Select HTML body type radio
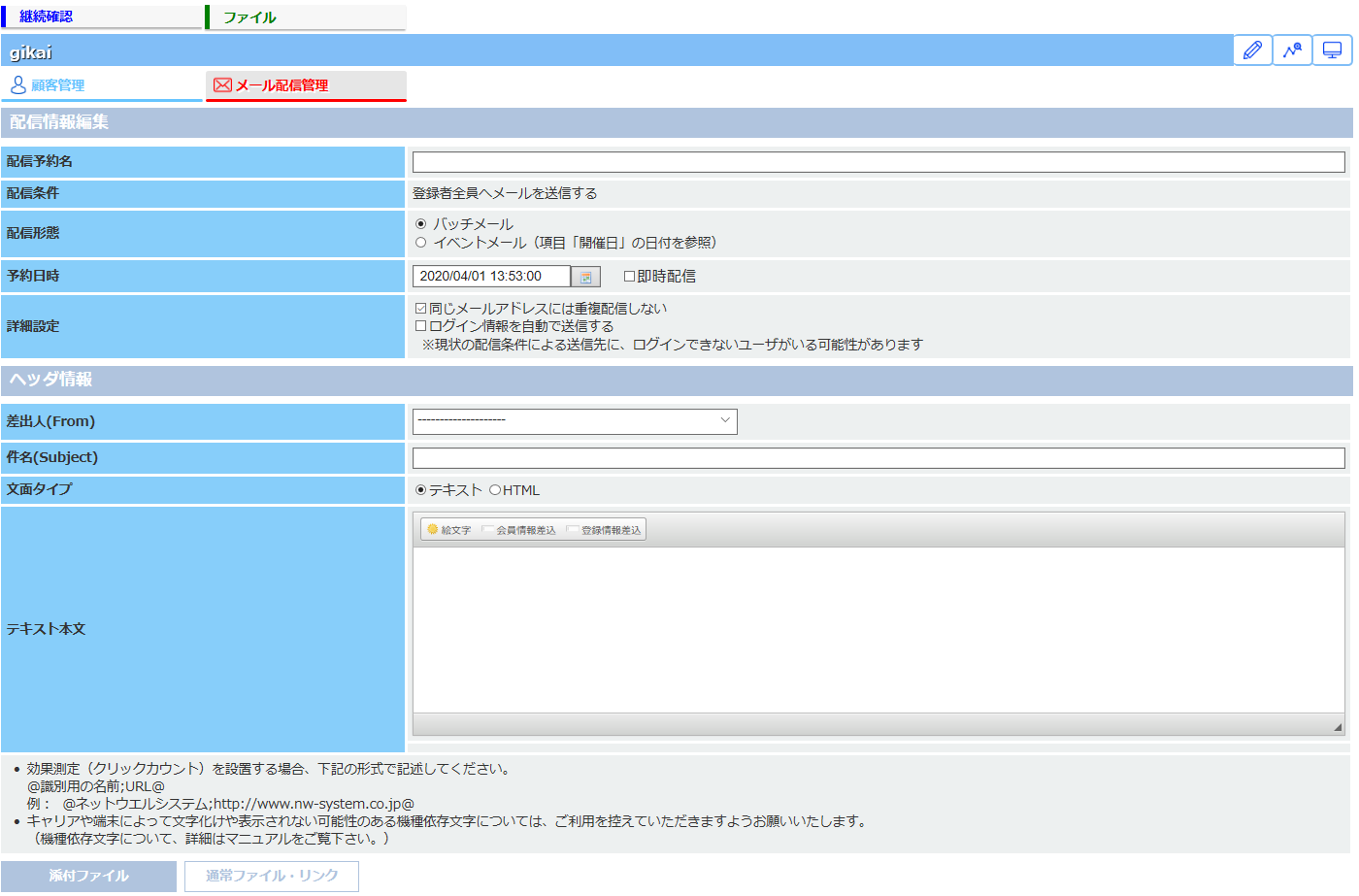The image size is (1359, 896). pos(495,490)
